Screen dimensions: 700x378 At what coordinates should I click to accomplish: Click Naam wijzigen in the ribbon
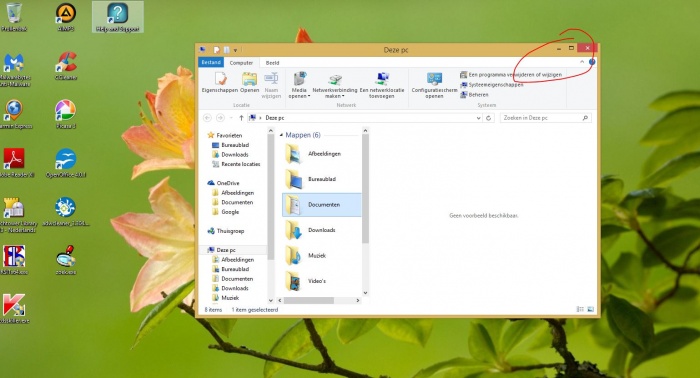click(271, 86)
